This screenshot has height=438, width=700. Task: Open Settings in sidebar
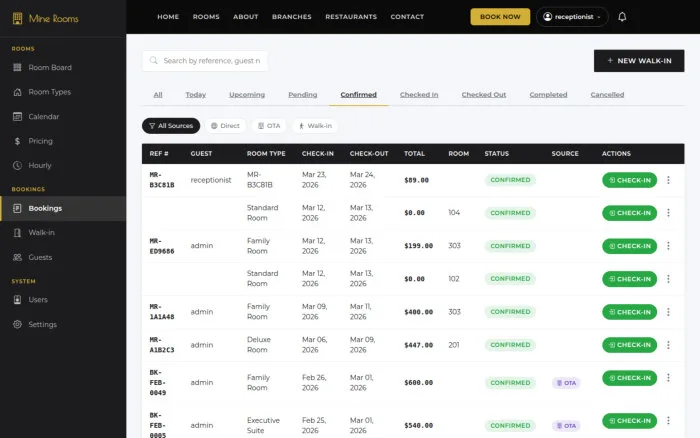(x=63, y=324)
